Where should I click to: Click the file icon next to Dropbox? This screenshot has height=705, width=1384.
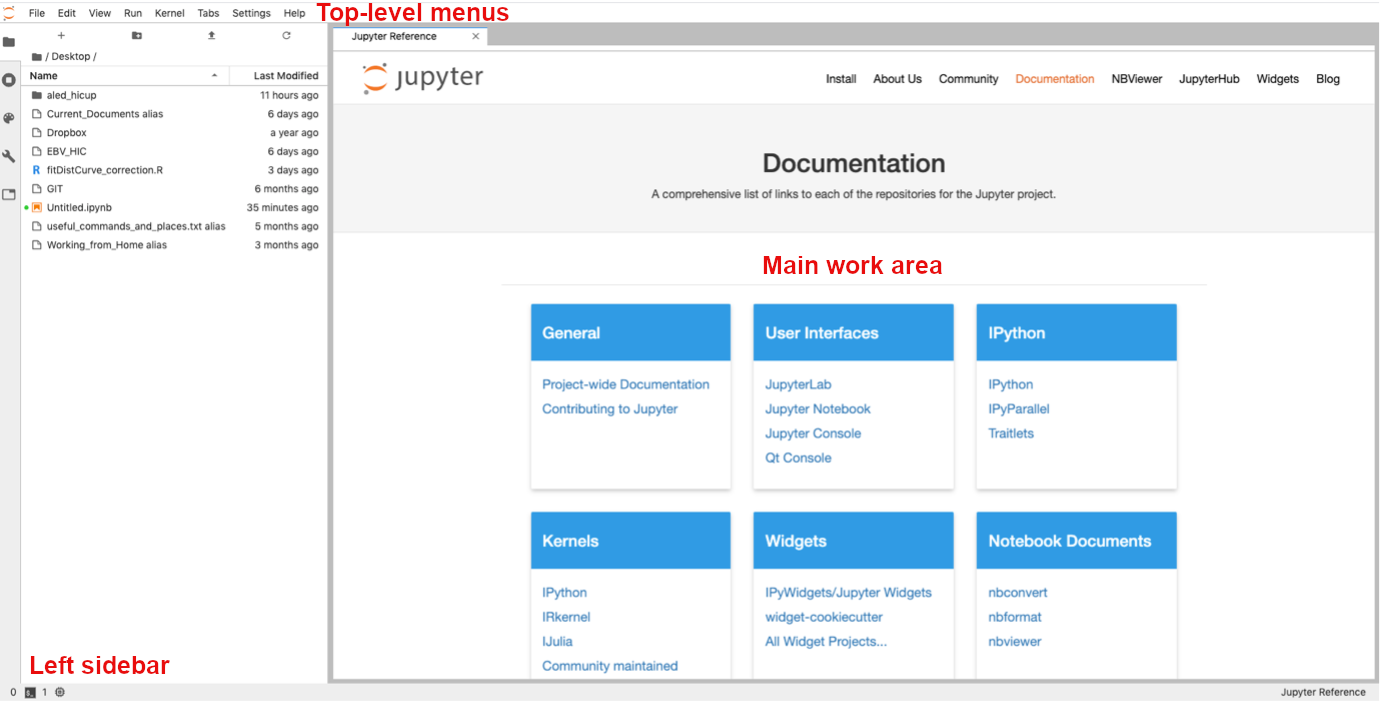[x=37, y=133]
